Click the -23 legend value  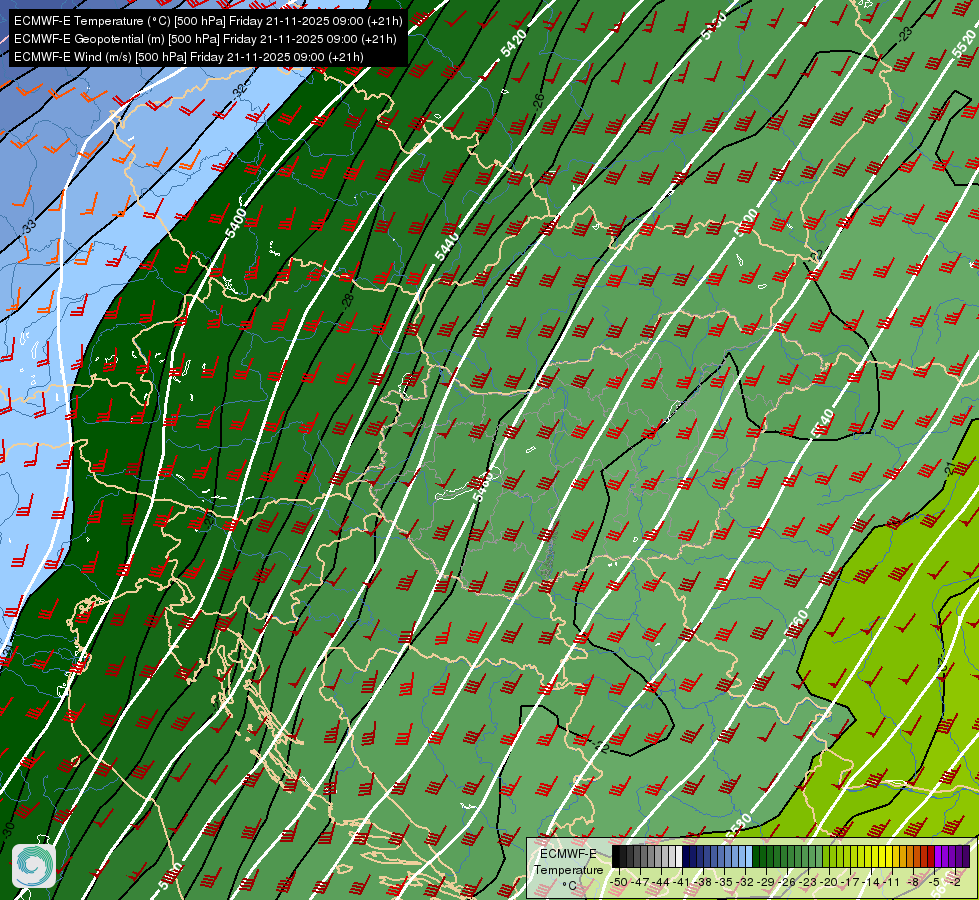[807, 882]
